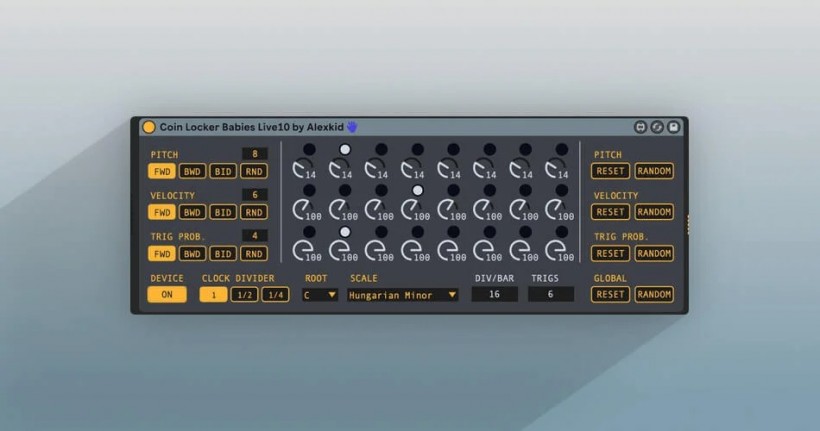
Task: Set Pitch direction to BWD
Action: 192,171
